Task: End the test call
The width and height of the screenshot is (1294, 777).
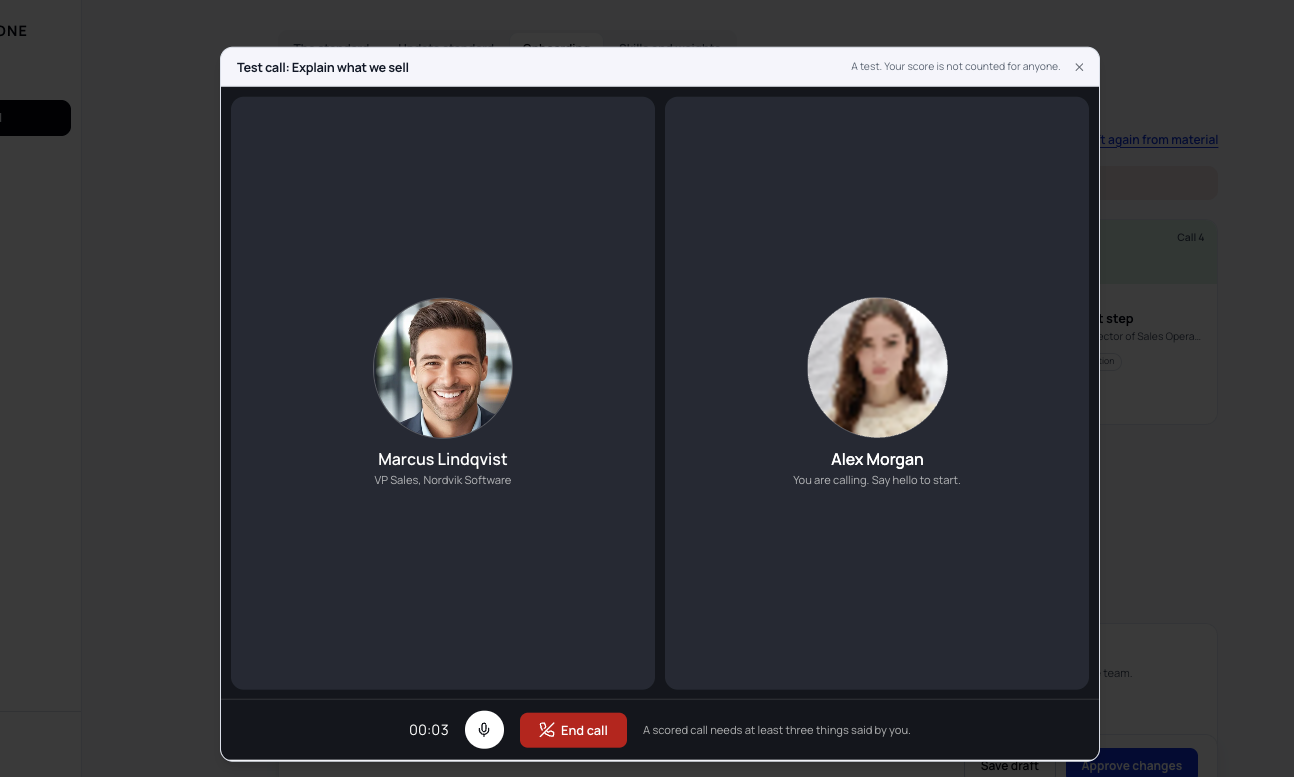Action: click(x=573, y=730)
